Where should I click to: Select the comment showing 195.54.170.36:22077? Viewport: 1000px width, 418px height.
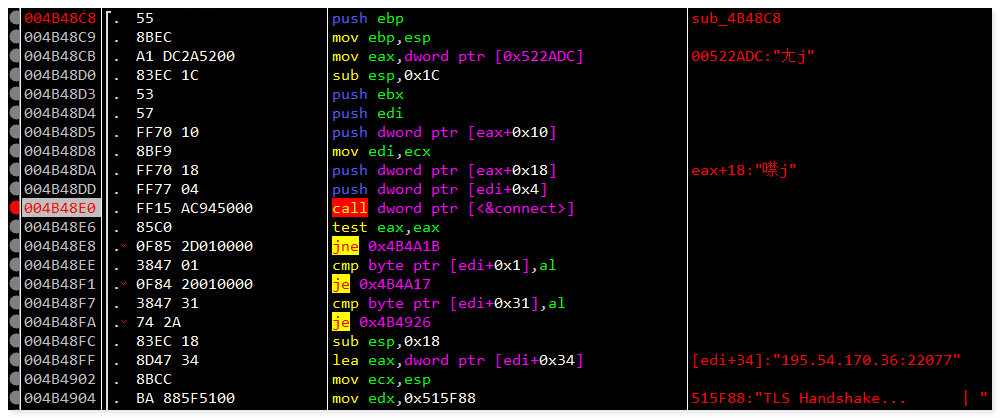coord(826,360)
